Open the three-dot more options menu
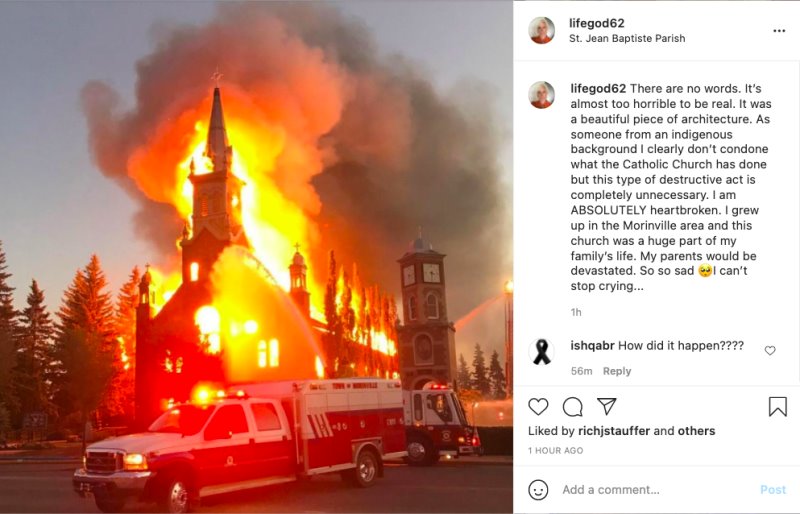The width and height of the screenshot is (800, 514). [779, 31]
